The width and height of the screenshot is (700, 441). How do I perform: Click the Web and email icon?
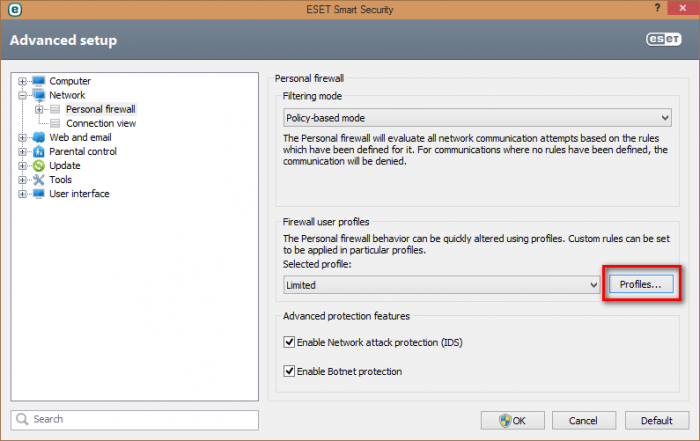point(39,137)
